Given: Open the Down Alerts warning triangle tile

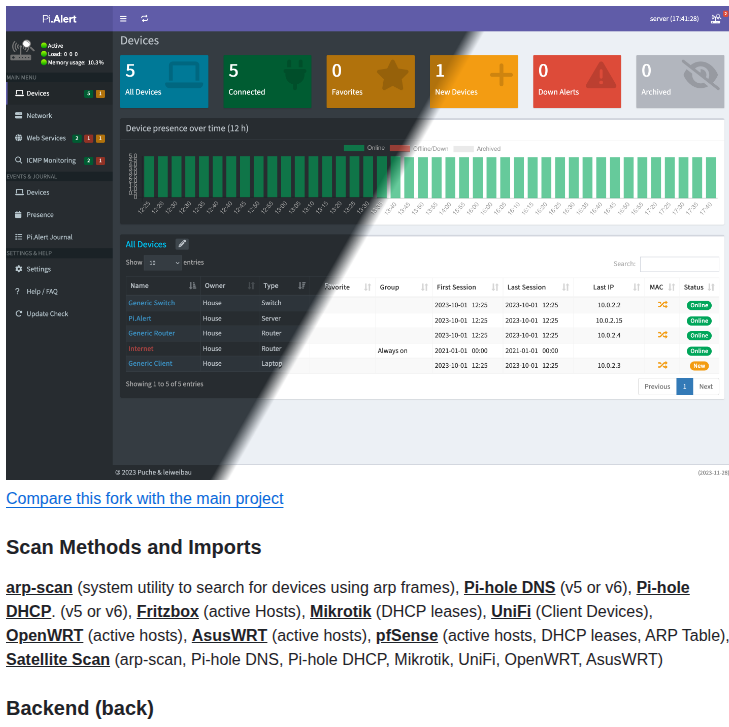Looking at the screenshot, I should (x=577, y=81).
